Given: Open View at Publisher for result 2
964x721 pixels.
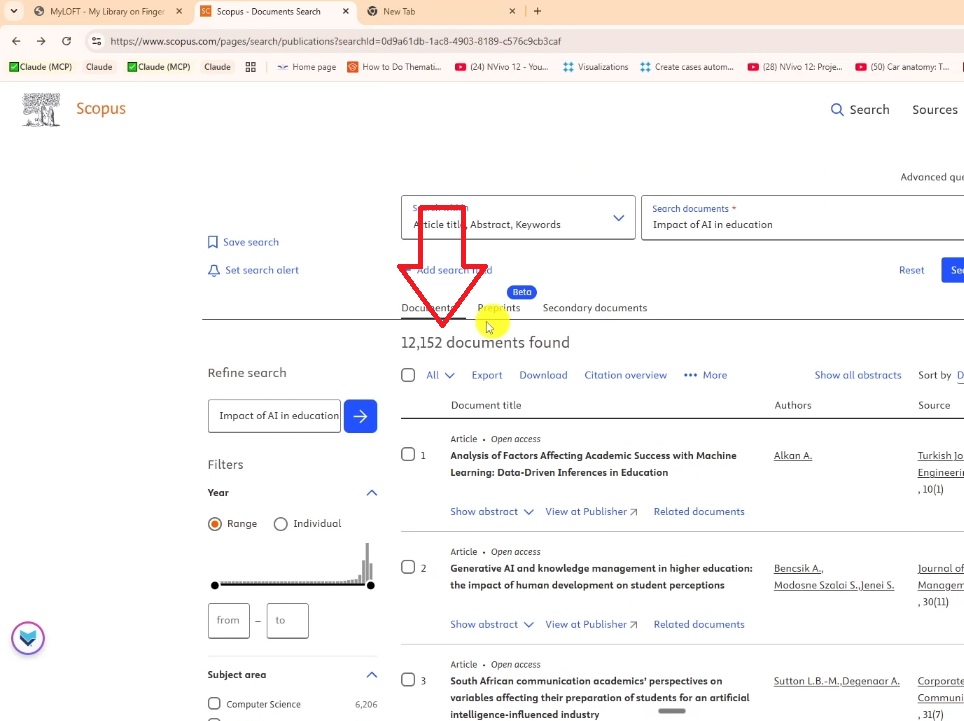Looking at the screenshot, I should click(591, 624).
